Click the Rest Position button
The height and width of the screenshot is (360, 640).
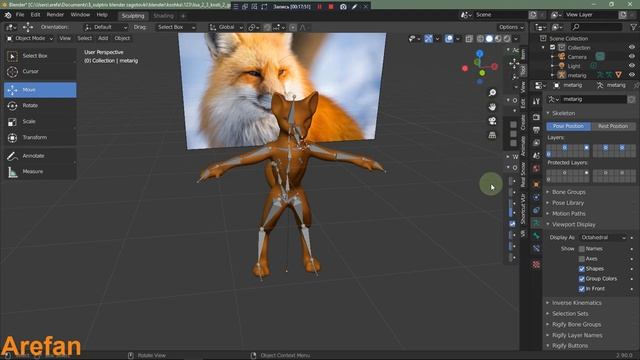tap(613, 127)
